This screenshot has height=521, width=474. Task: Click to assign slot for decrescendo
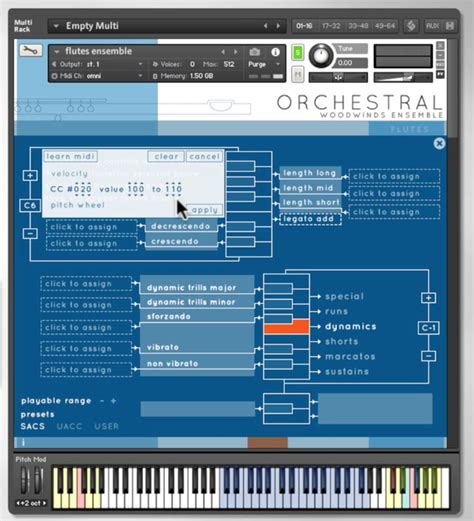tap(92, 227)
